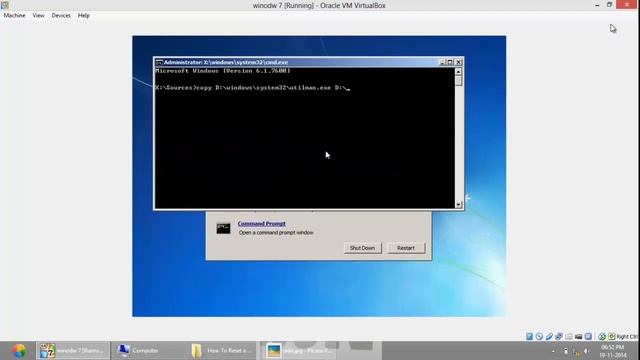Click the network signal tray icon

click(x=577, y=351)
